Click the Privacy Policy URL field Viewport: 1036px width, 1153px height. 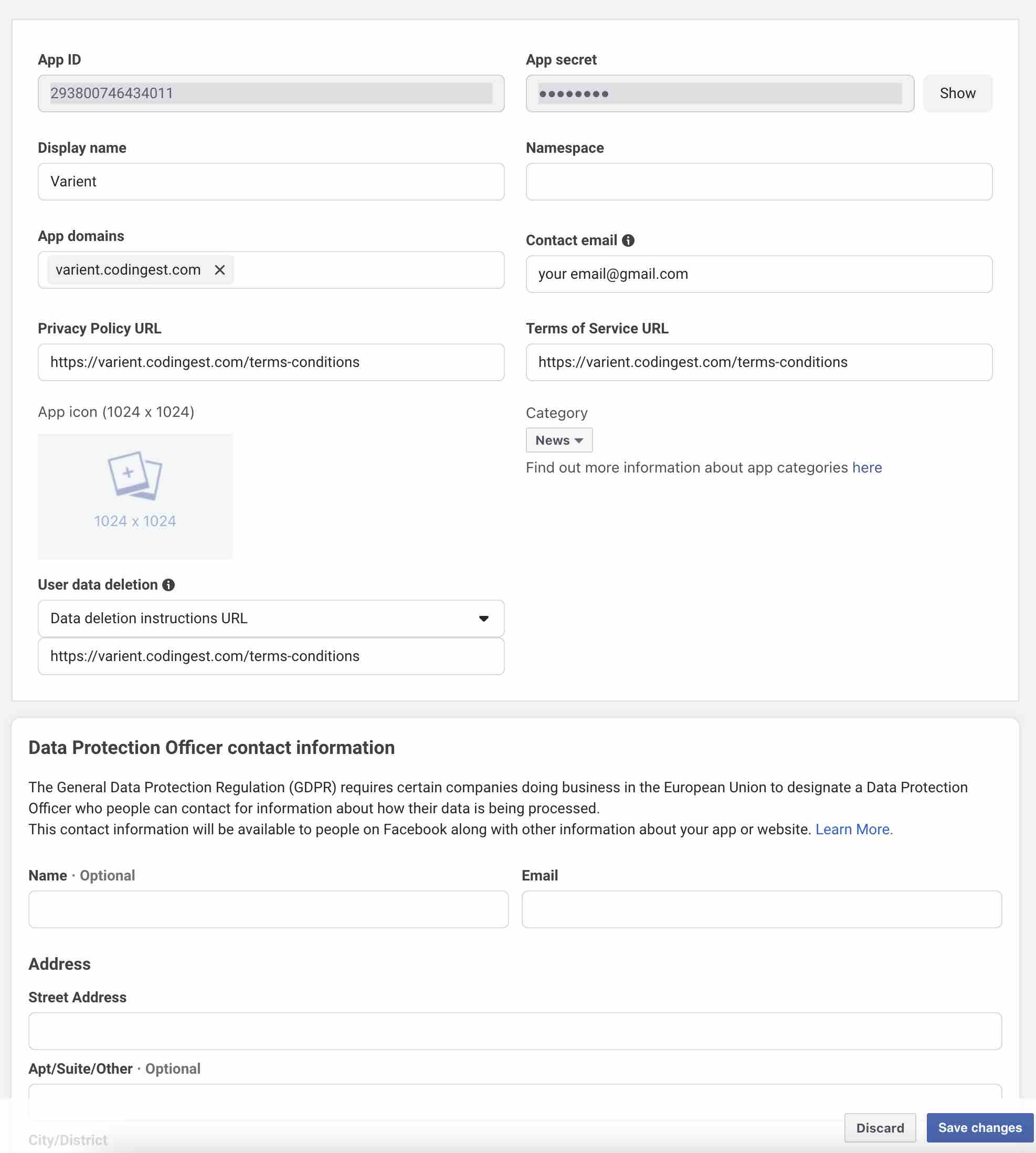pos(271,362)
